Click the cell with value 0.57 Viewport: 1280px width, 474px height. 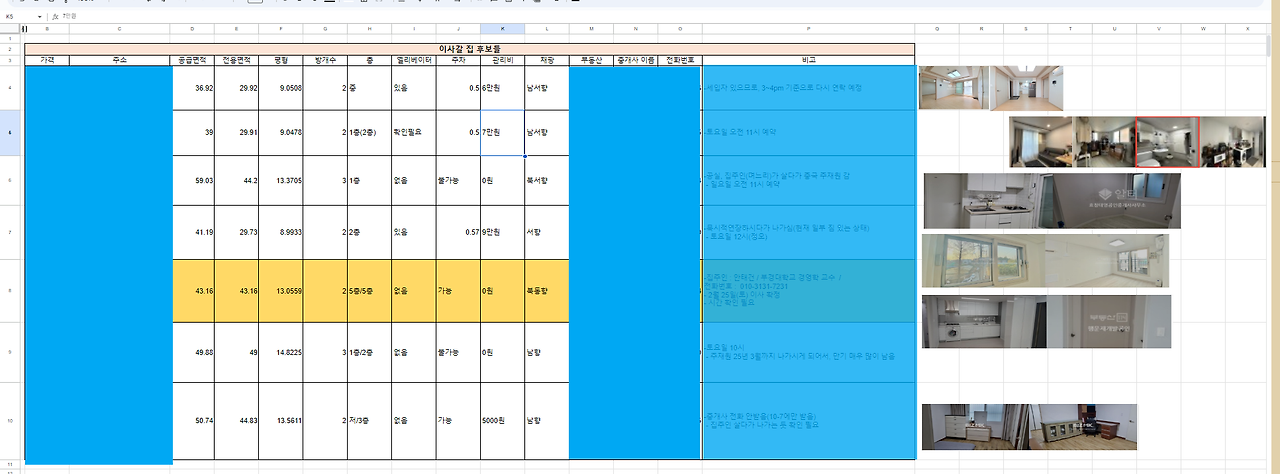pos(458,232)
